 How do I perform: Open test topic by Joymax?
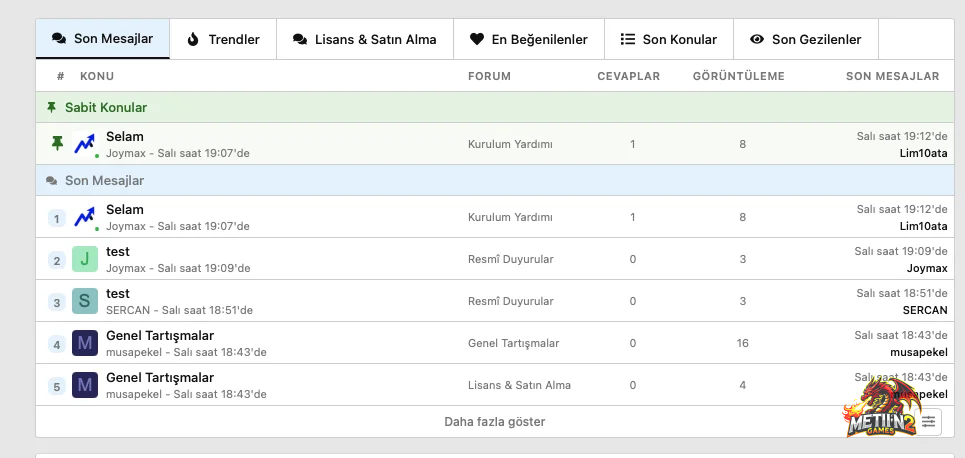tap(118, 251)
